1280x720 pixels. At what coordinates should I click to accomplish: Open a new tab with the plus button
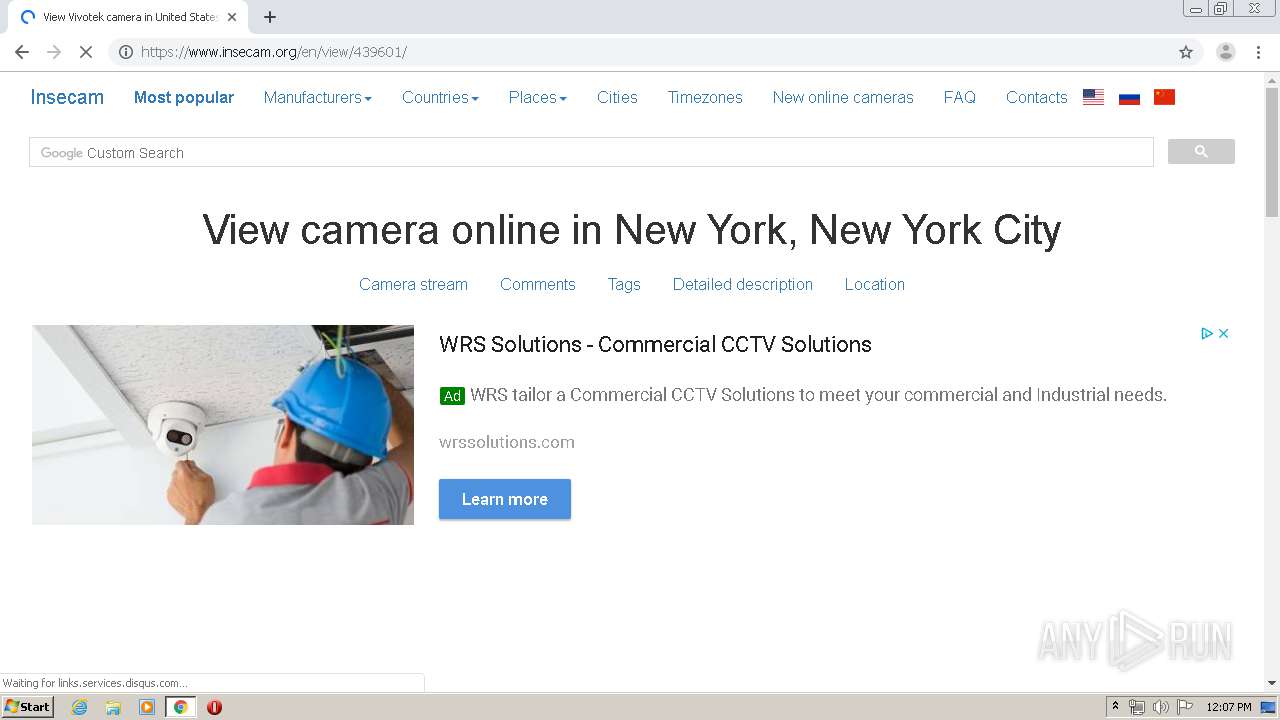tap(270, 17)
